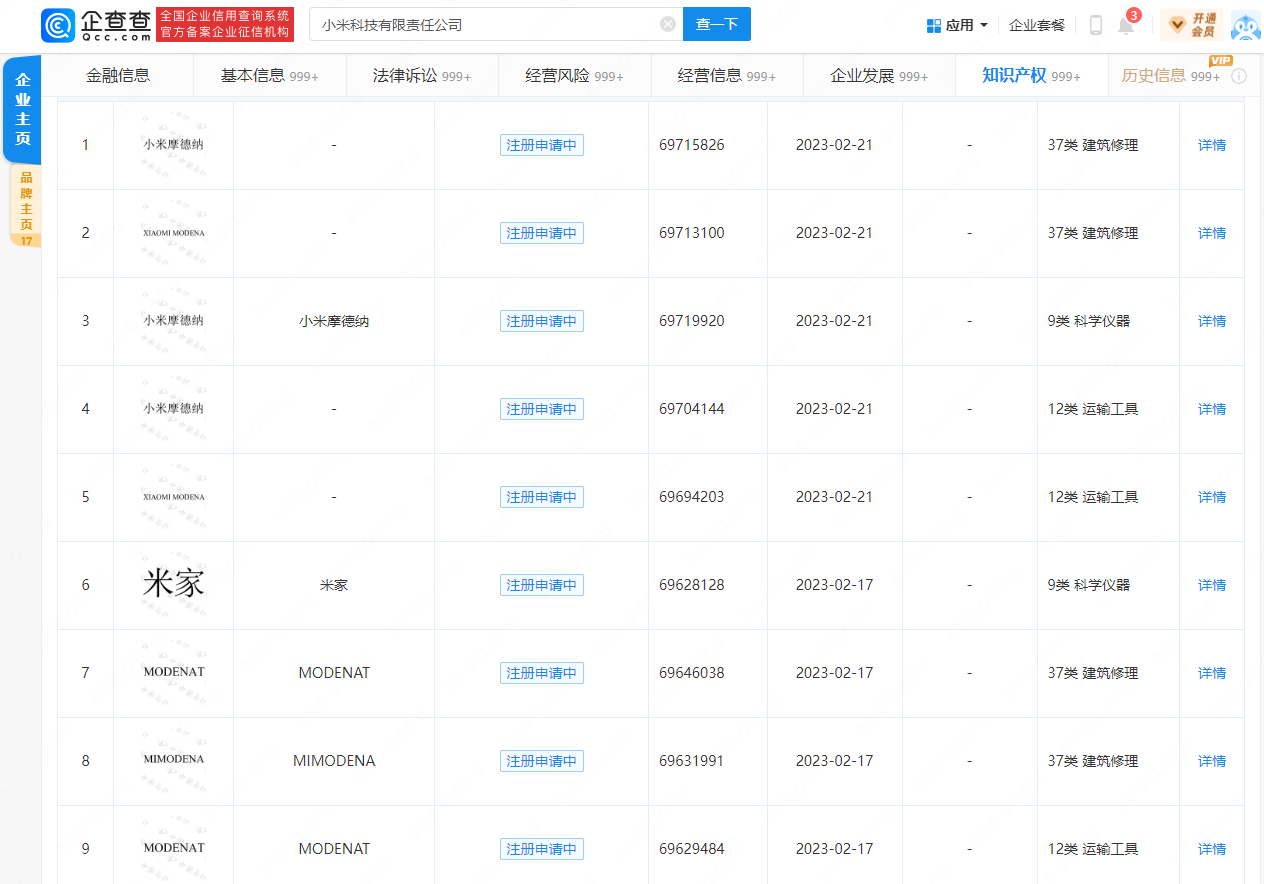
Task: Expand the 应用 dropdown menu
Action: click(x=957, y=25)
